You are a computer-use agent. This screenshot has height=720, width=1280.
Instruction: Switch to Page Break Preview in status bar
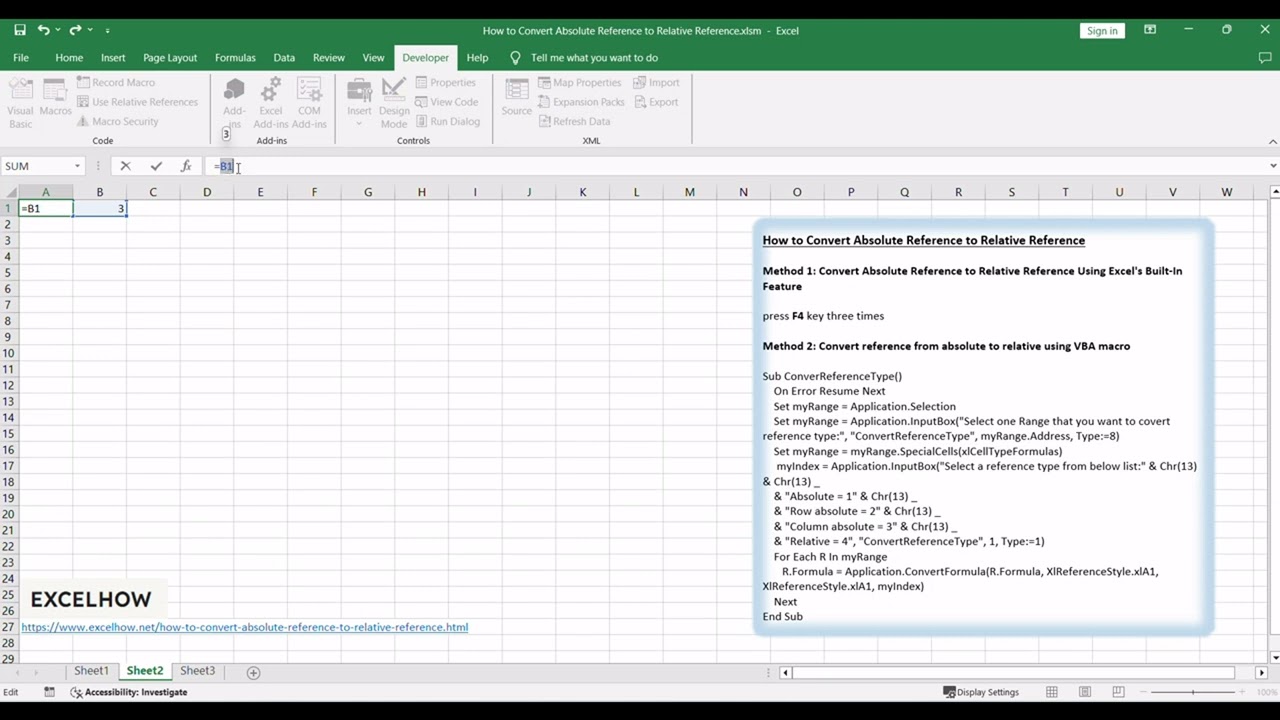tap(1118, 692)
